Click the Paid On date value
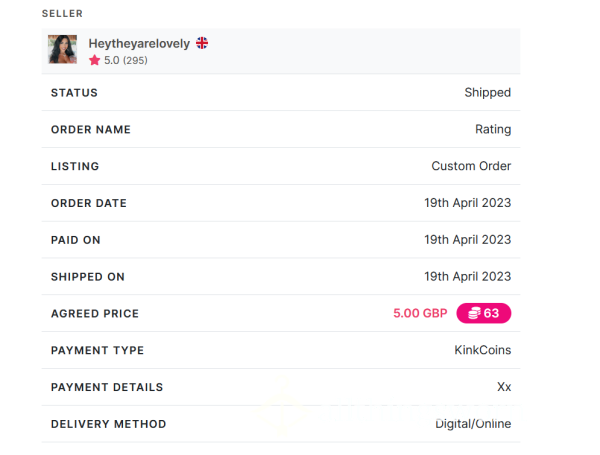The width and height of the screenshot is (600, 455). point(468,240)
